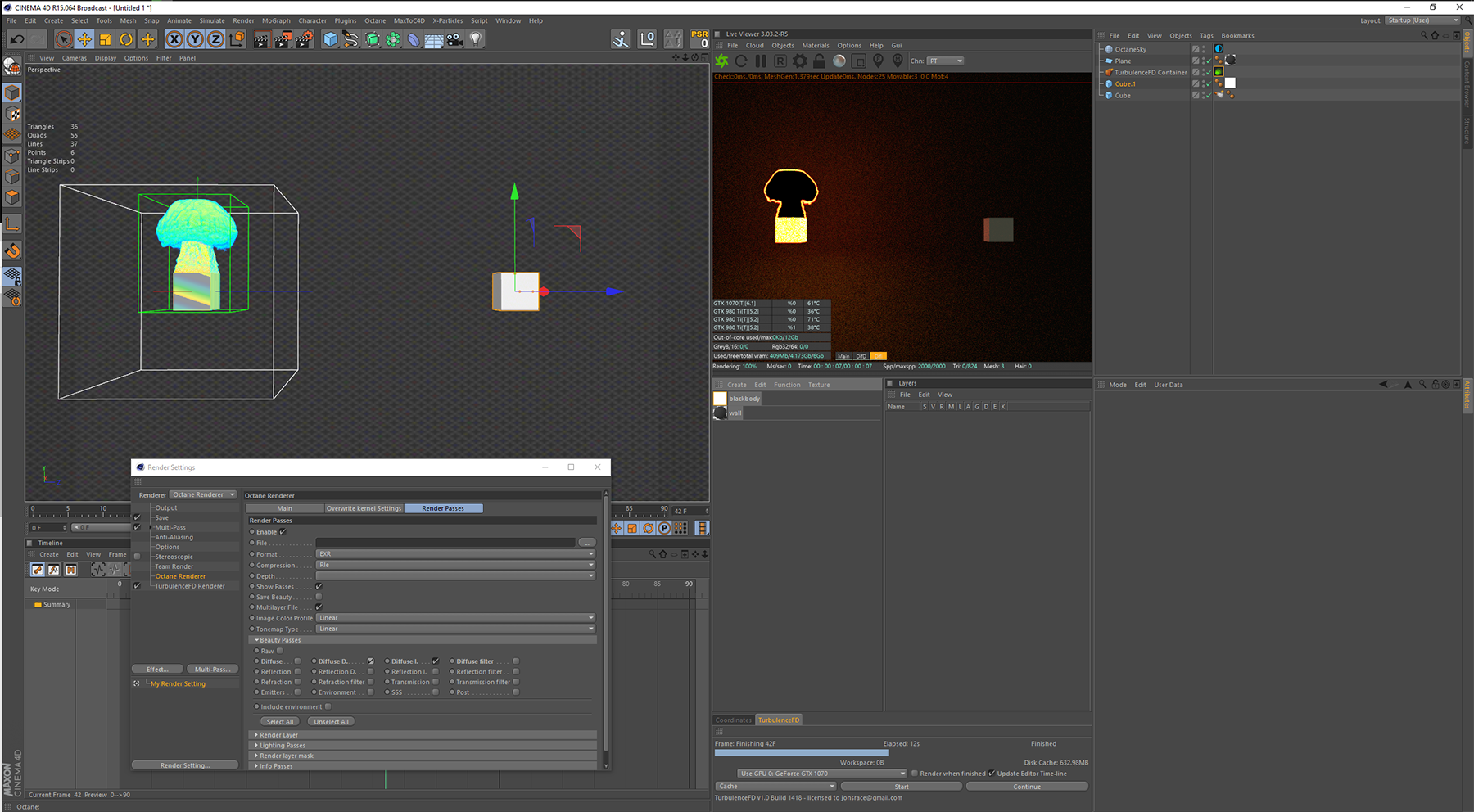This screenshot has height=812, width=1474.
Task: Enable the Save Beauty checkbox
Action: click(x=319, y=597)
